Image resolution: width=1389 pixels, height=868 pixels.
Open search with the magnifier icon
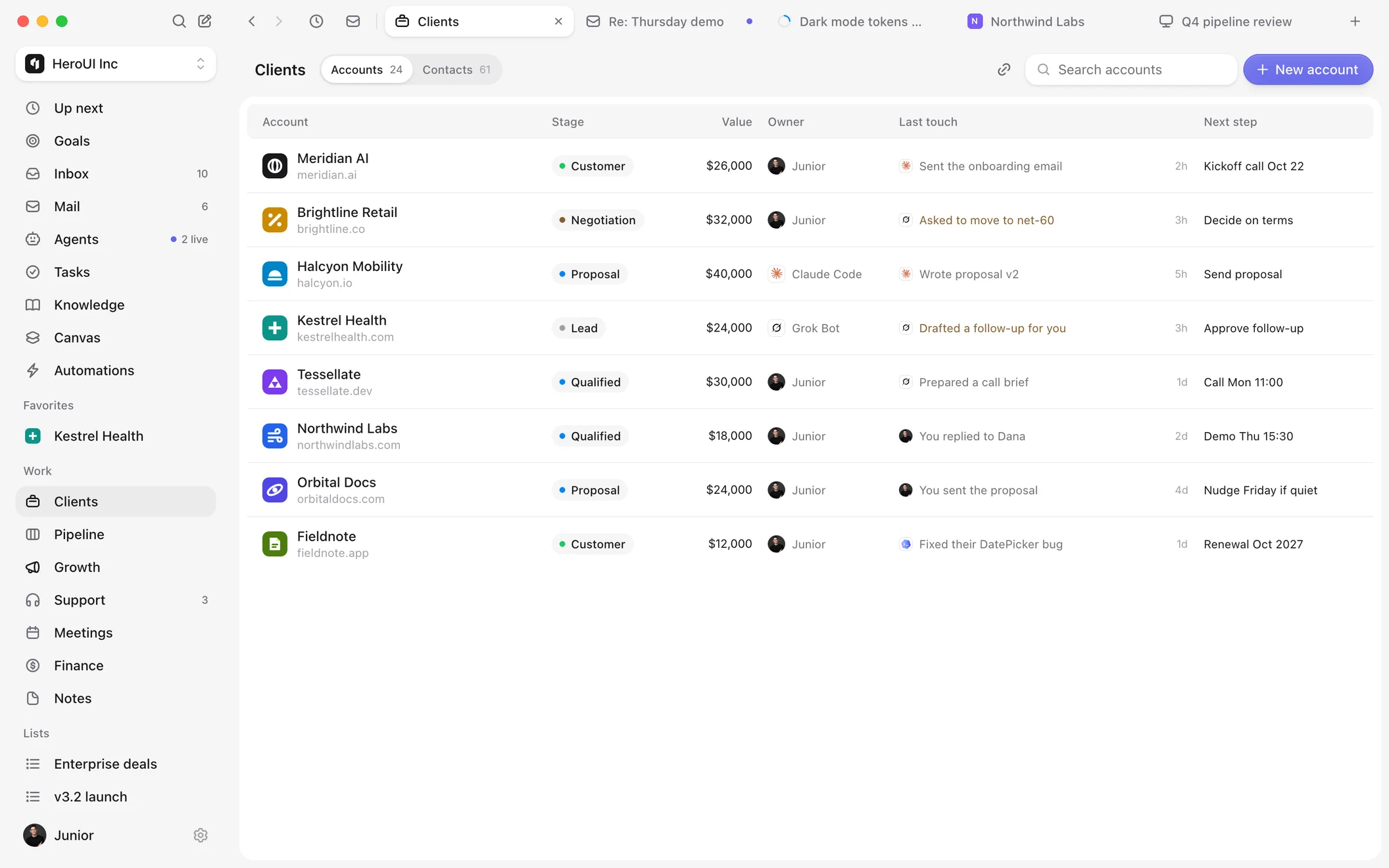point(178,21)
